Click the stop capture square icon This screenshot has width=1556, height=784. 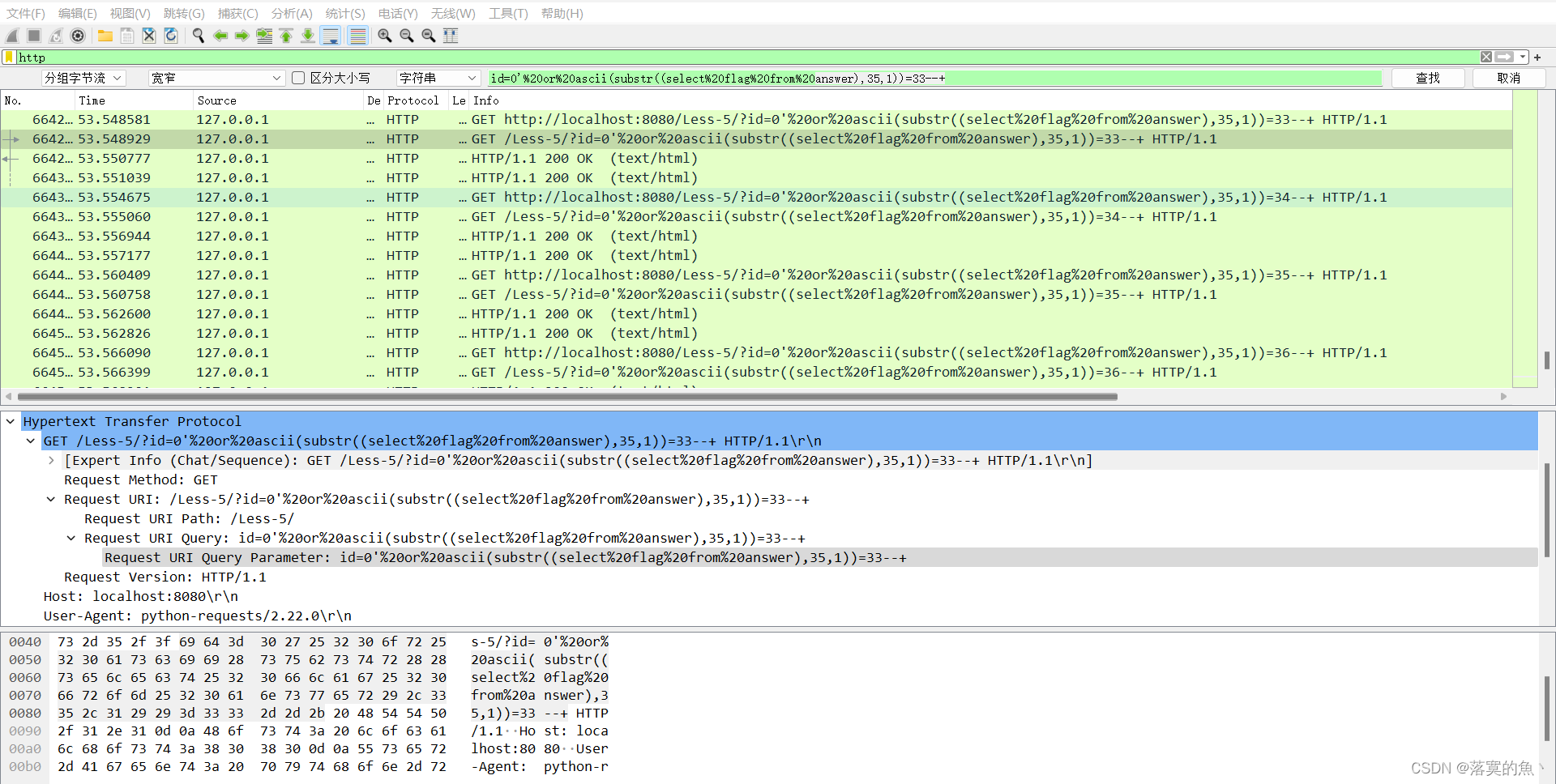34,36
